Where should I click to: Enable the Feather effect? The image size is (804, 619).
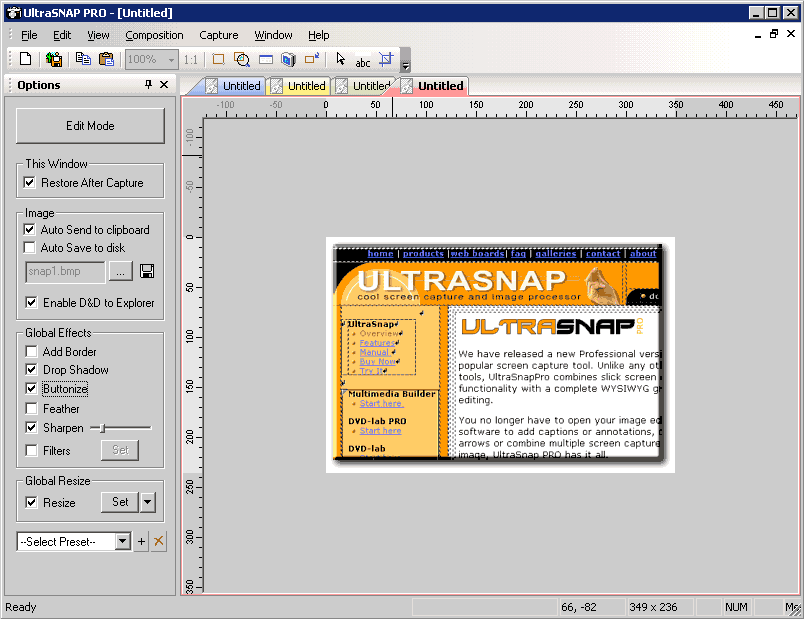pyautogui.click(x=31, y=408)
